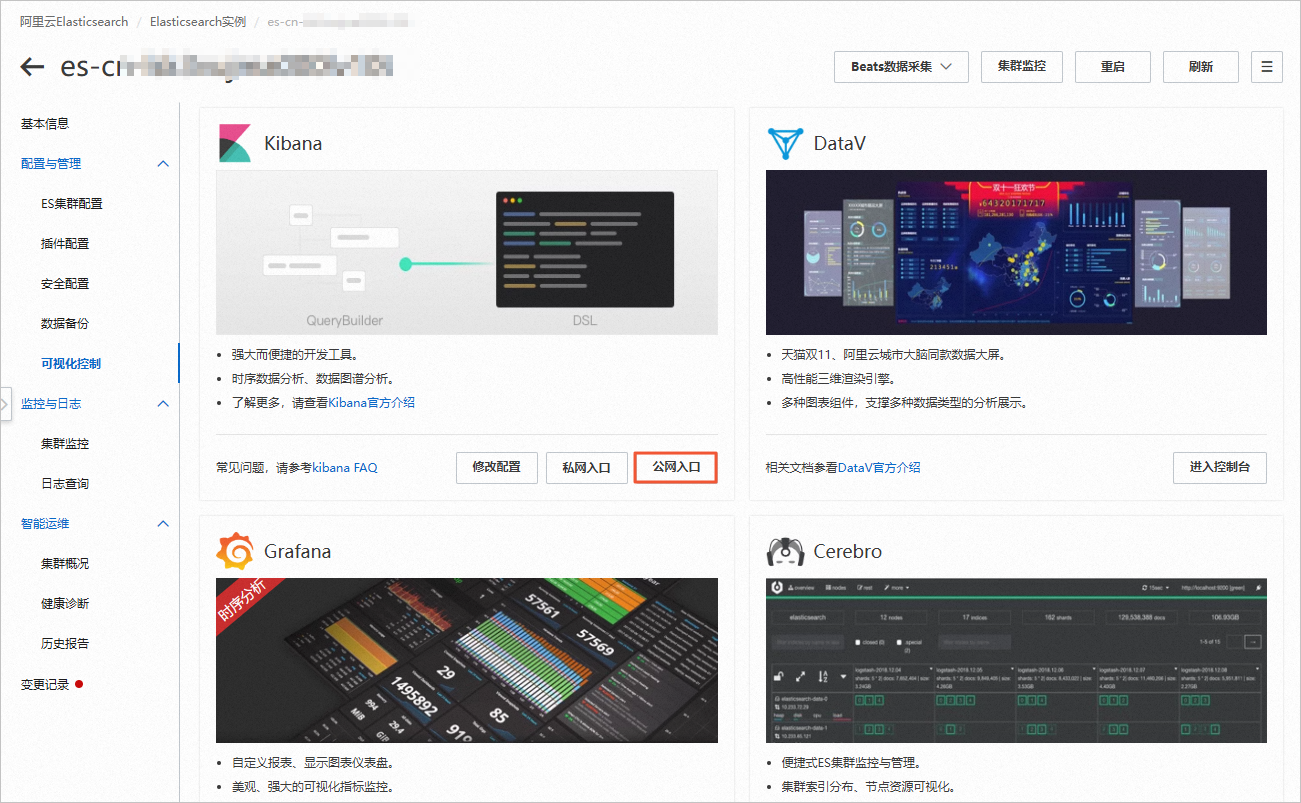Click the Kibana logo icon
The width and height of the screenshot is (1301, 803).
(x=234, y=143)
